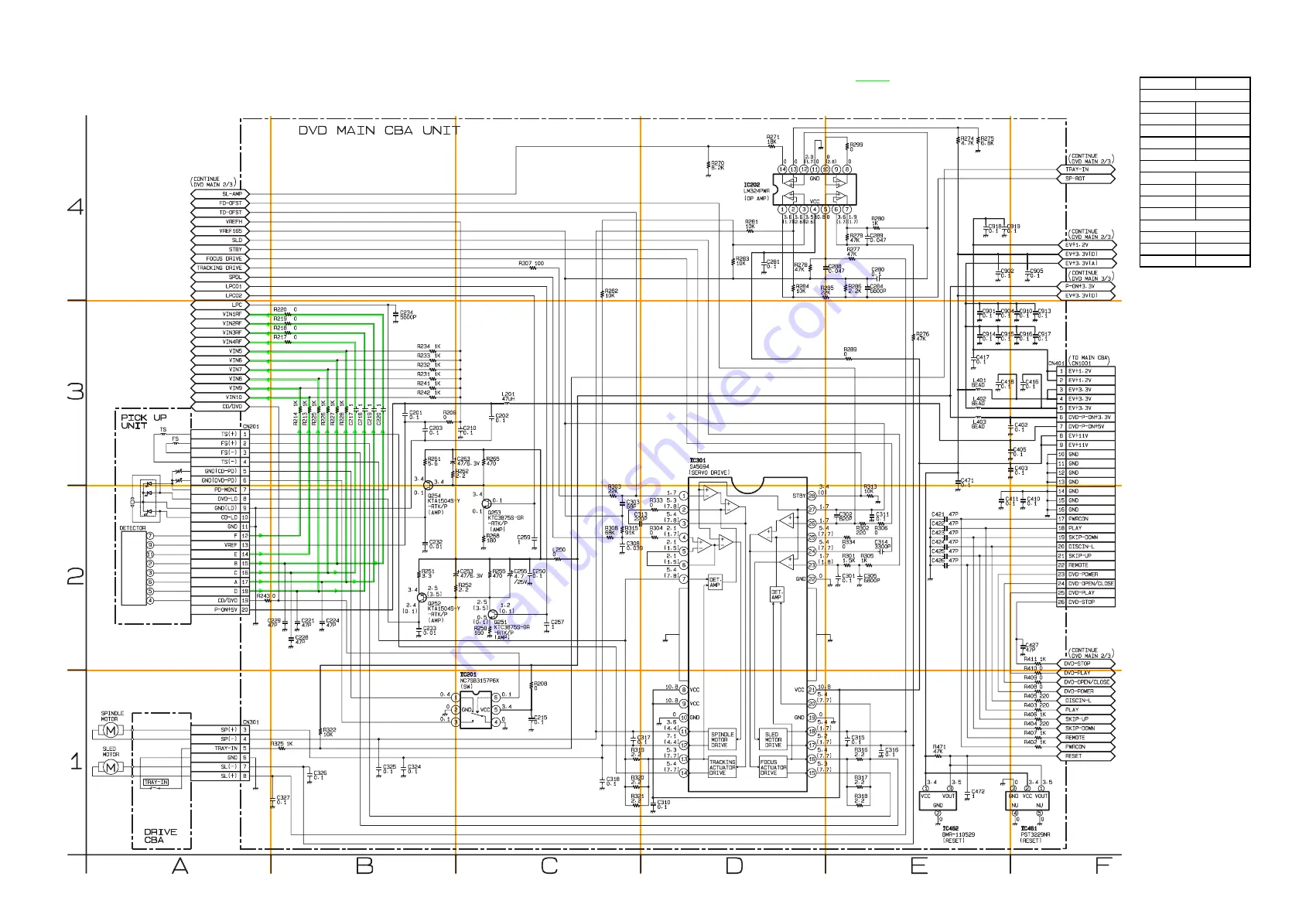
Task: Select capacitor C234 5600P label
Action: coord(408,315)
